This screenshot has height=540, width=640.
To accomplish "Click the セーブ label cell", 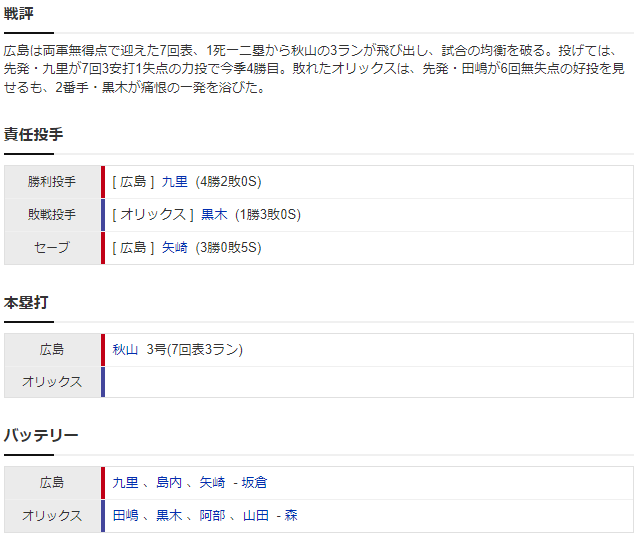I will pos(52,248).
